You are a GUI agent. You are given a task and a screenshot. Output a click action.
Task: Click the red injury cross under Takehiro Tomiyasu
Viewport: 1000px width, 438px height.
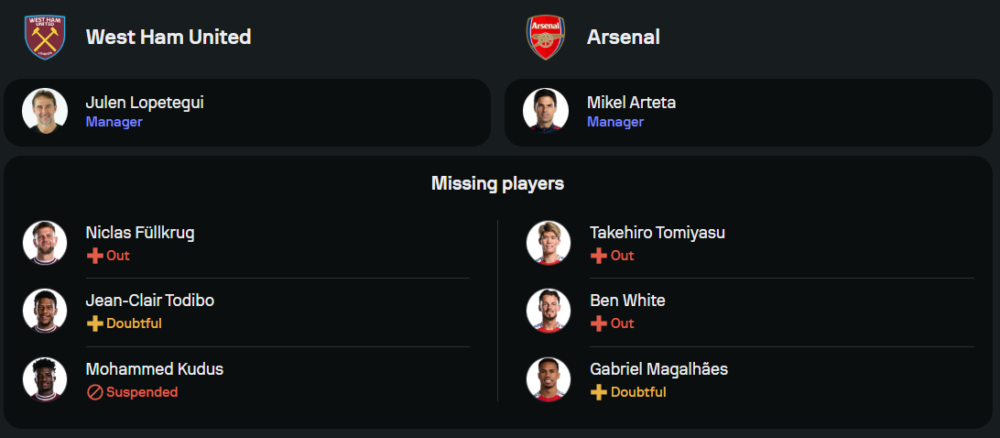[598, 256]
